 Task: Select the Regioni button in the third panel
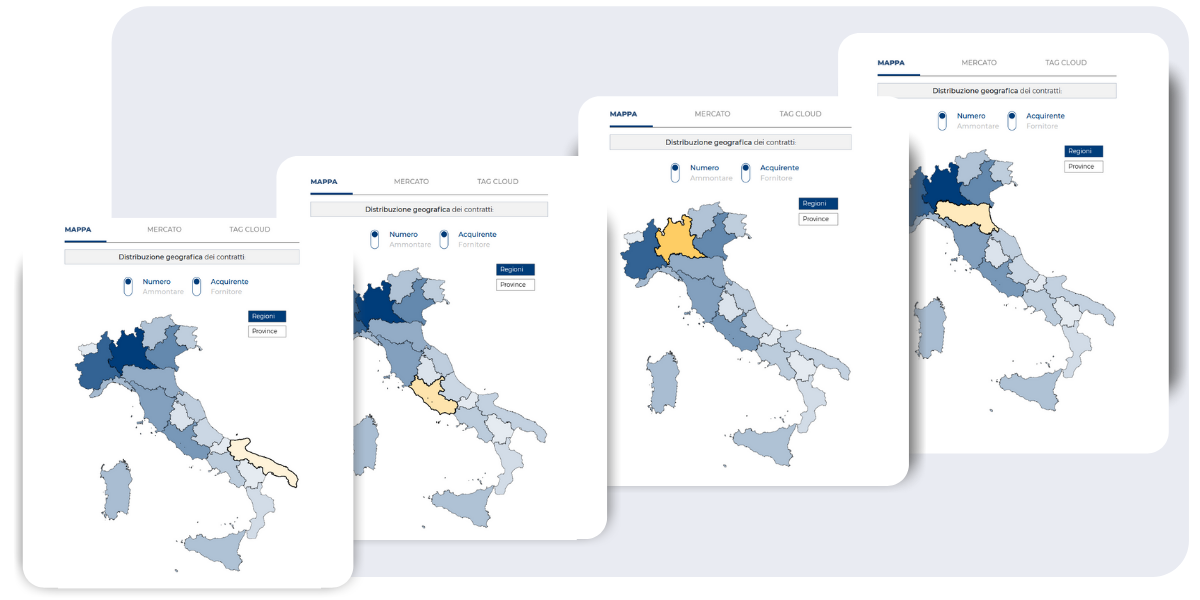click(x=817, y=202)
